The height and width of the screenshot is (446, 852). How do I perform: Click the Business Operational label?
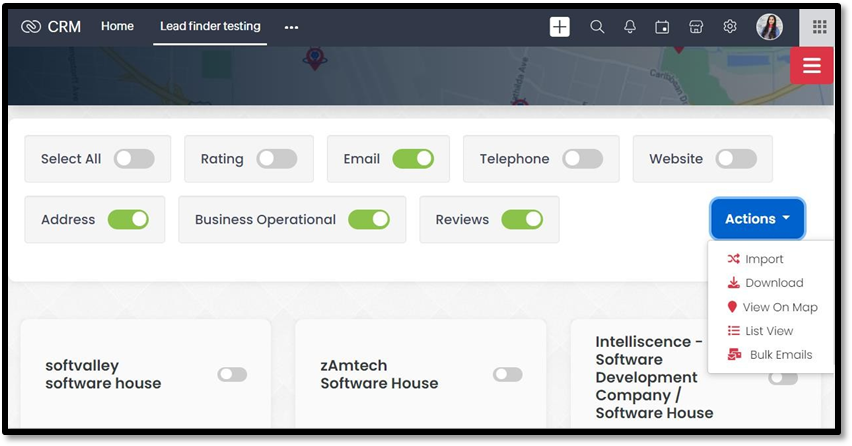pos(265,219)
